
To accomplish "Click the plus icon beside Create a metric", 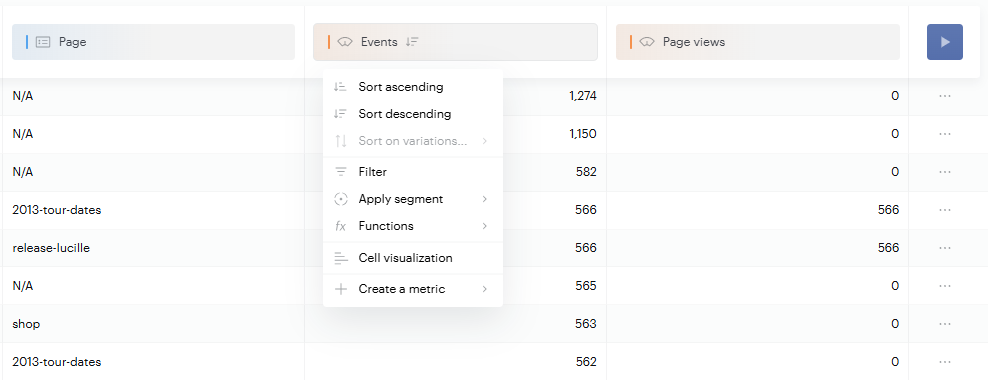I will pos(341,289).
